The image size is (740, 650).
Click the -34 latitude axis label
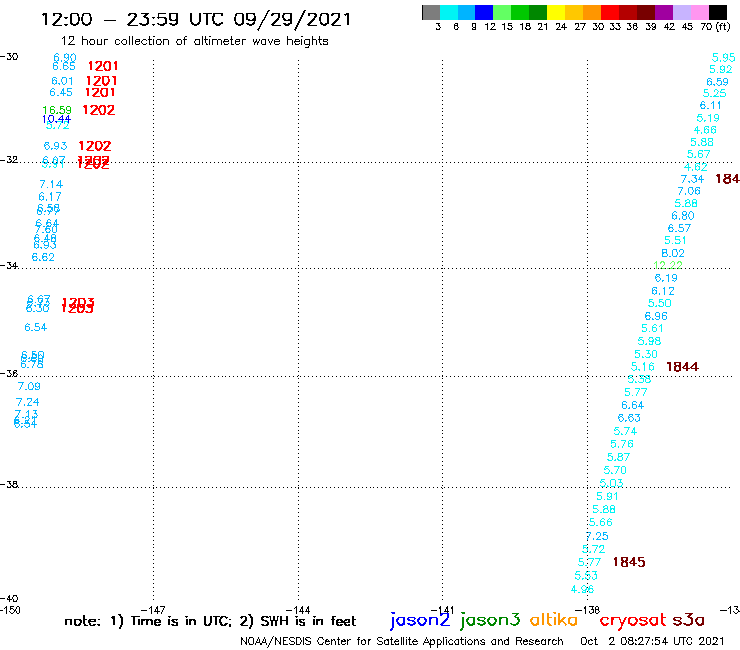click(x=9, y=265)
